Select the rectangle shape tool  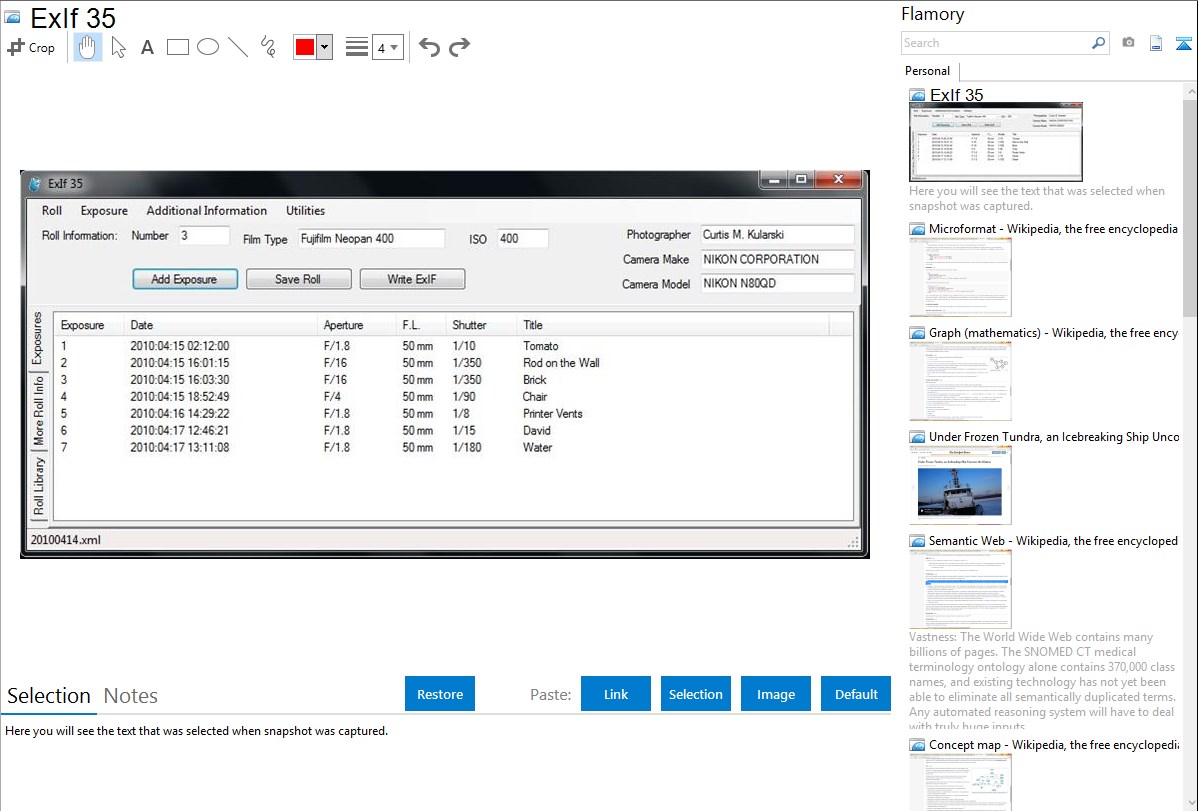tap(178, 47)
